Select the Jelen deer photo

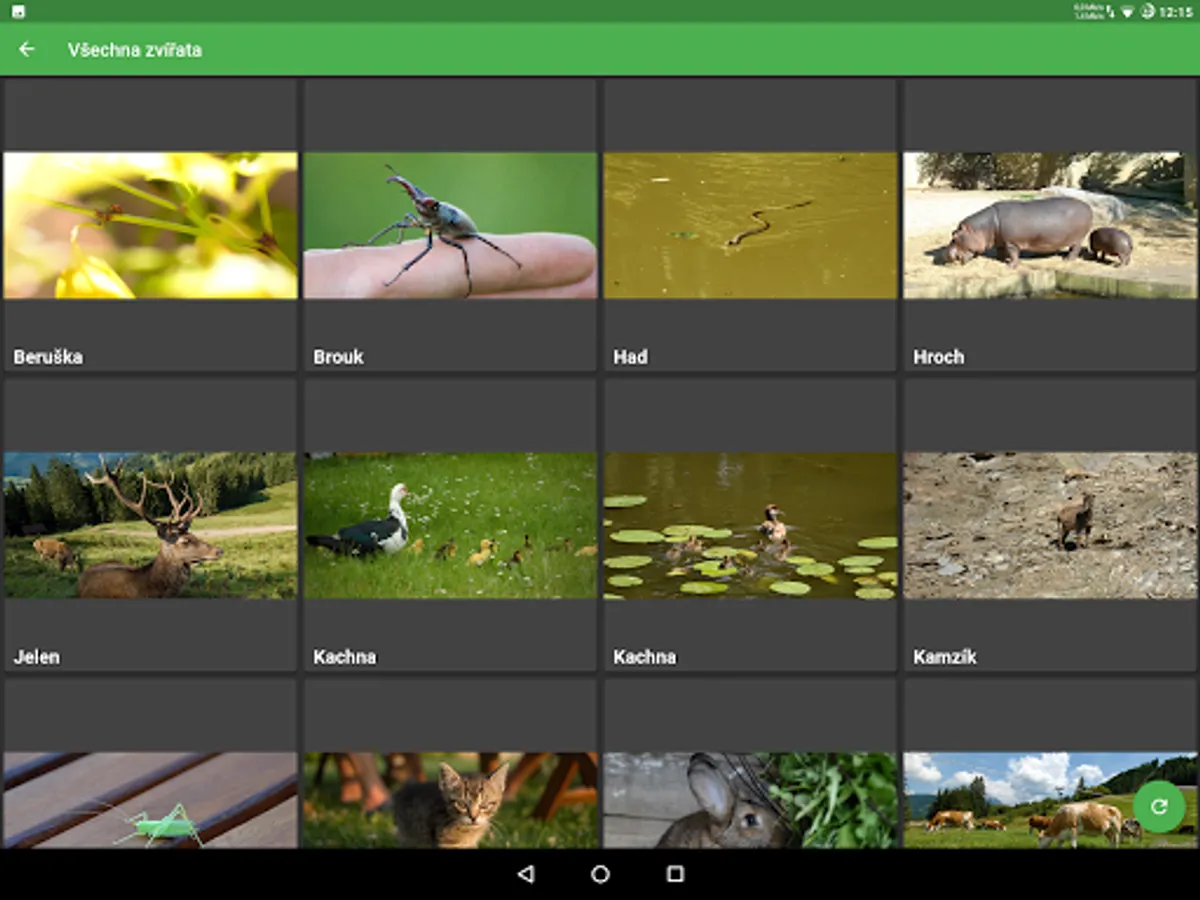(x=150, y=525)
